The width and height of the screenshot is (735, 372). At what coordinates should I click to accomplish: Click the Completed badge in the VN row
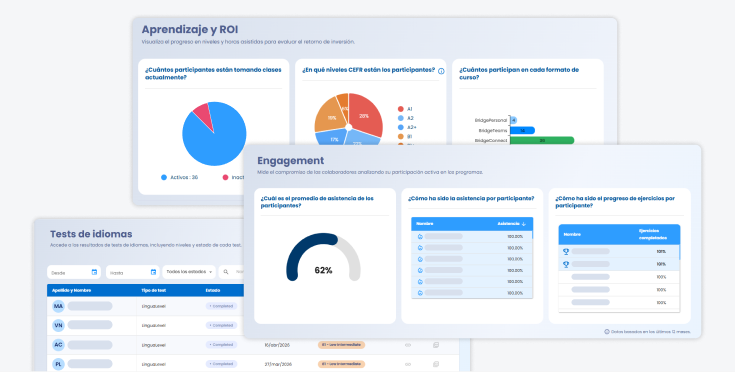(221, 325)
